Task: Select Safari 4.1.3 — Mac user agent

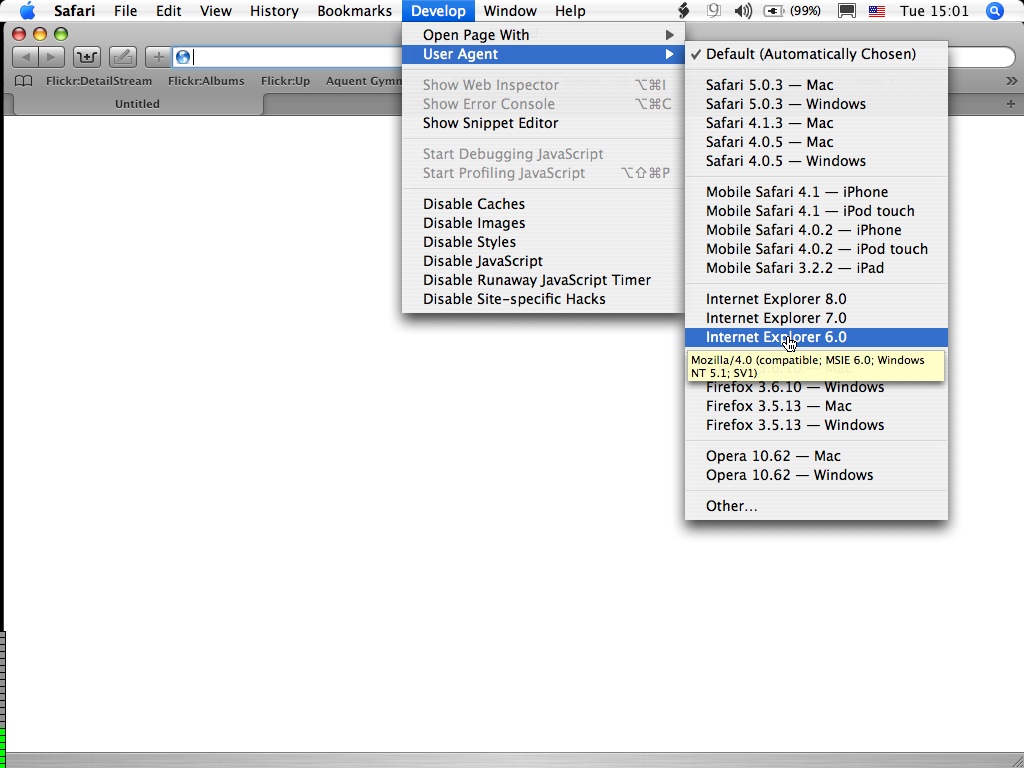Action: [816, 123]
